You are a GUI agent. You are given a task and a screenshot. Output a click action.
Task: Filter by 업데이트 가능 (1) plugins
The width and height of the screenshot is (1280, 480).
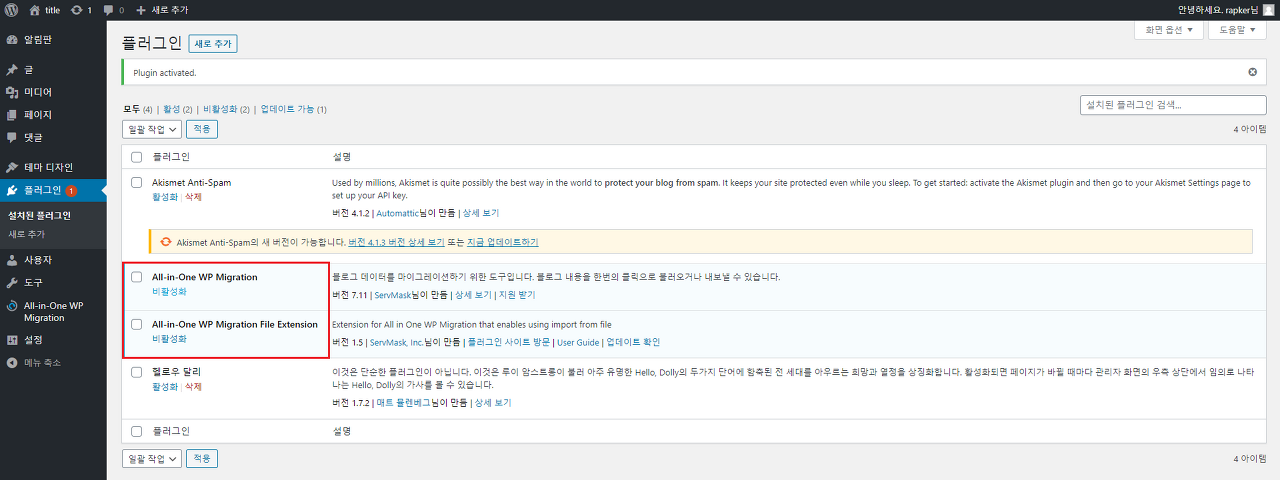click(294, 108)
